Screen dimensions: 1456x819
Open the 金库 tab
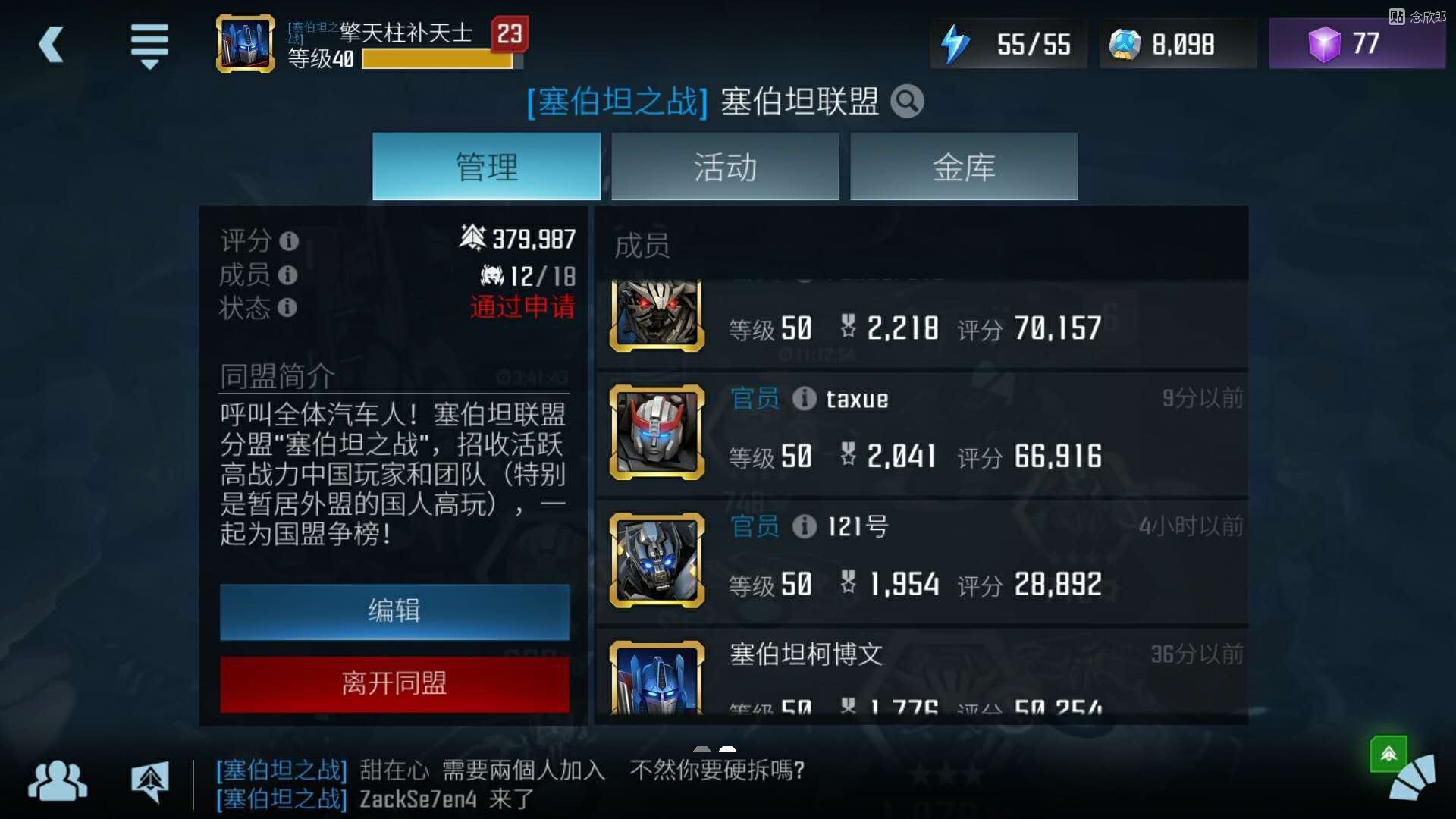pyautogui.click(x=964, y=166)
